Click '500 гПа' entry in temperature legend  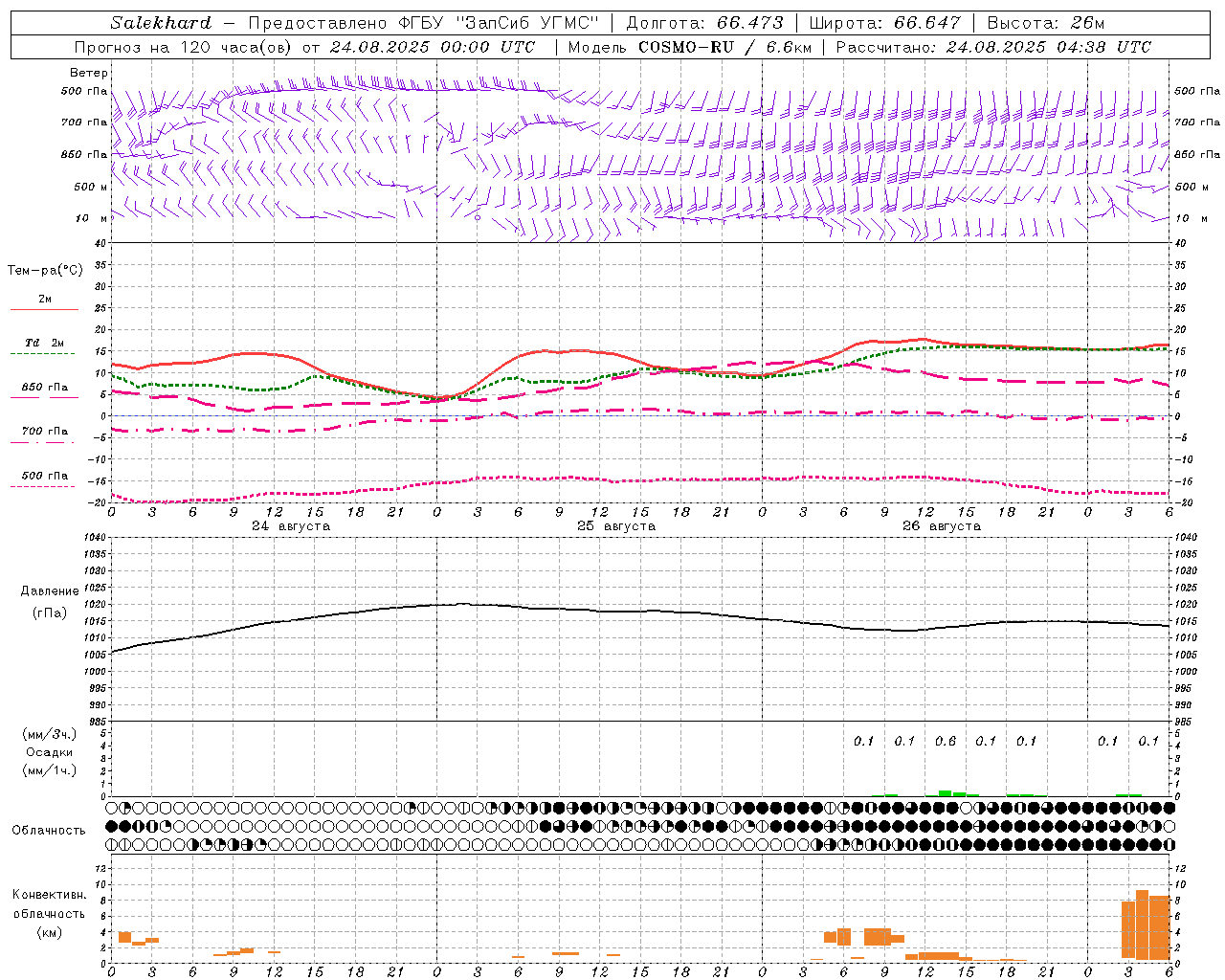(x=45, y=475)
